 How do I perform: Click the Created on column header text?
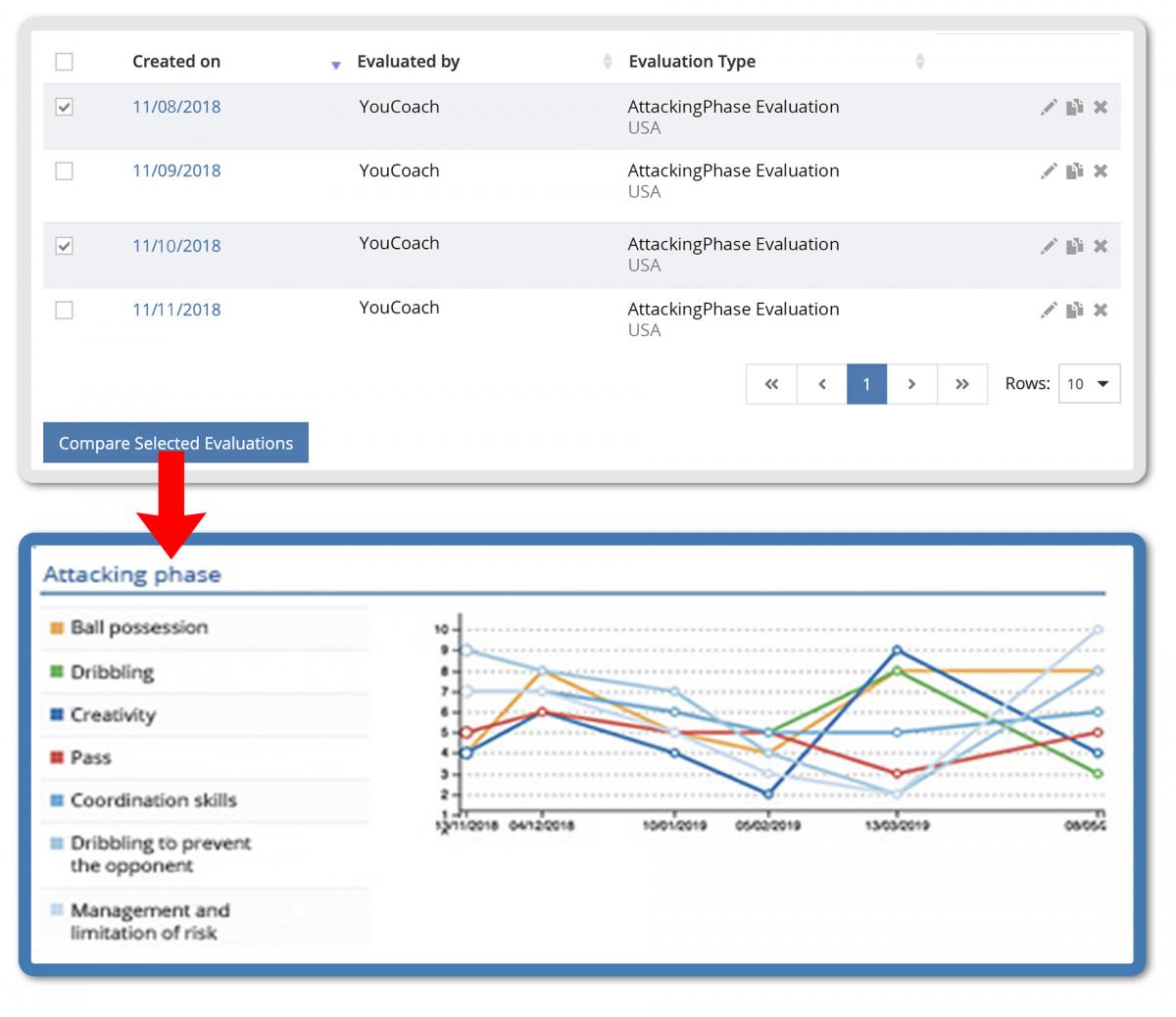click(x=176, y=62)
